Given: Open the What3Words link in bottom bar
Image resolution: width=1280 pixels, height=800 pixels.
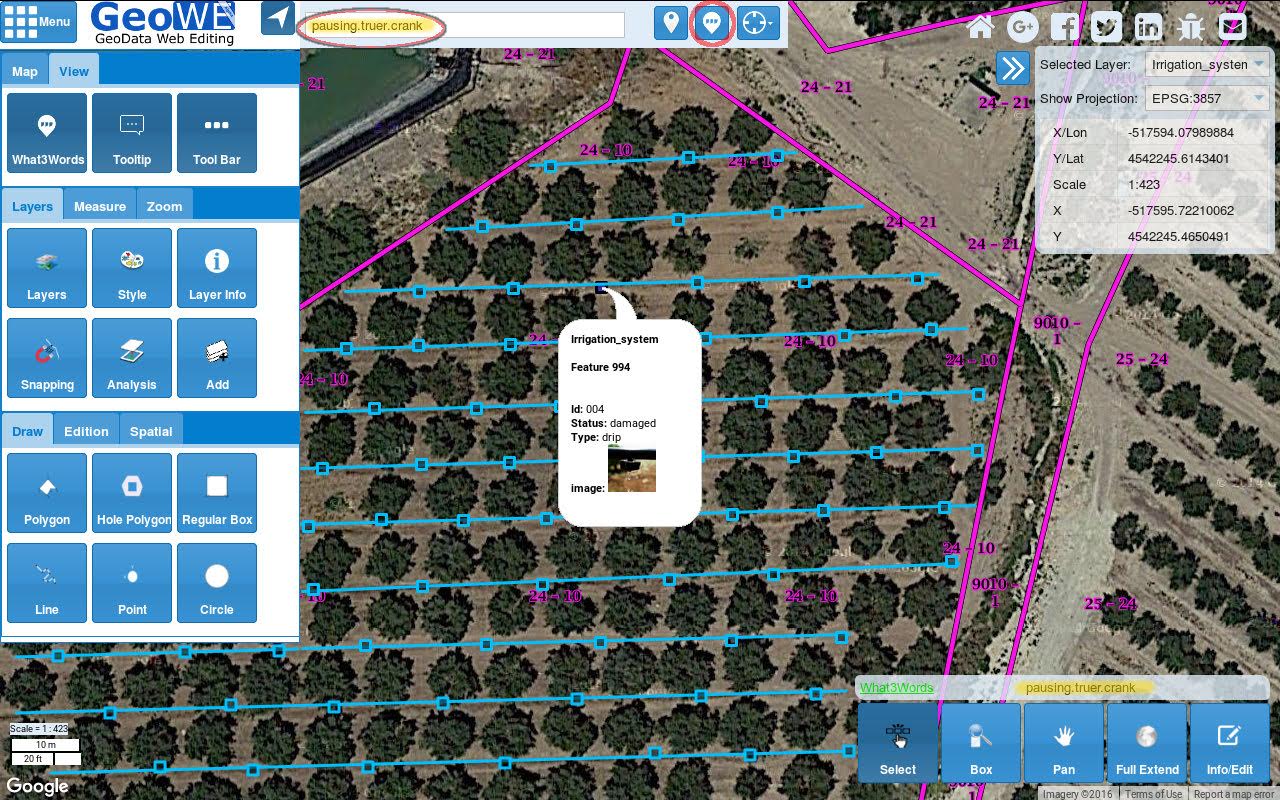Looking at the screenshot, I should pyautogui.click(x=897, y=688).
